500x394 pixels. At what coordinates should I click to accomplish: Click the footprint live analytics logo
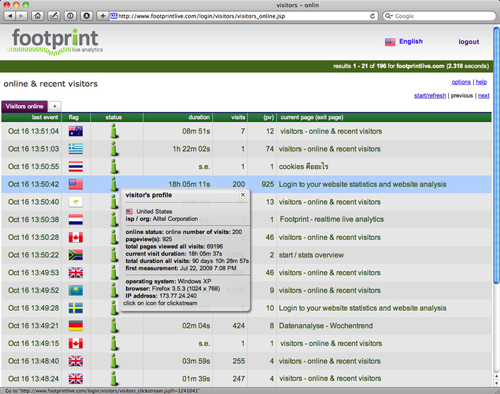click(55, 42)
